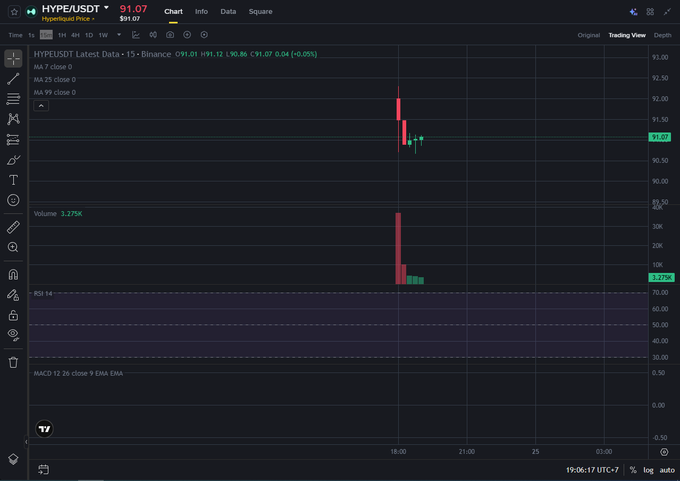This screenshot has width=680, height=481.
Task: Toggle magnet snap mode
Action: (x=13, y=275)
